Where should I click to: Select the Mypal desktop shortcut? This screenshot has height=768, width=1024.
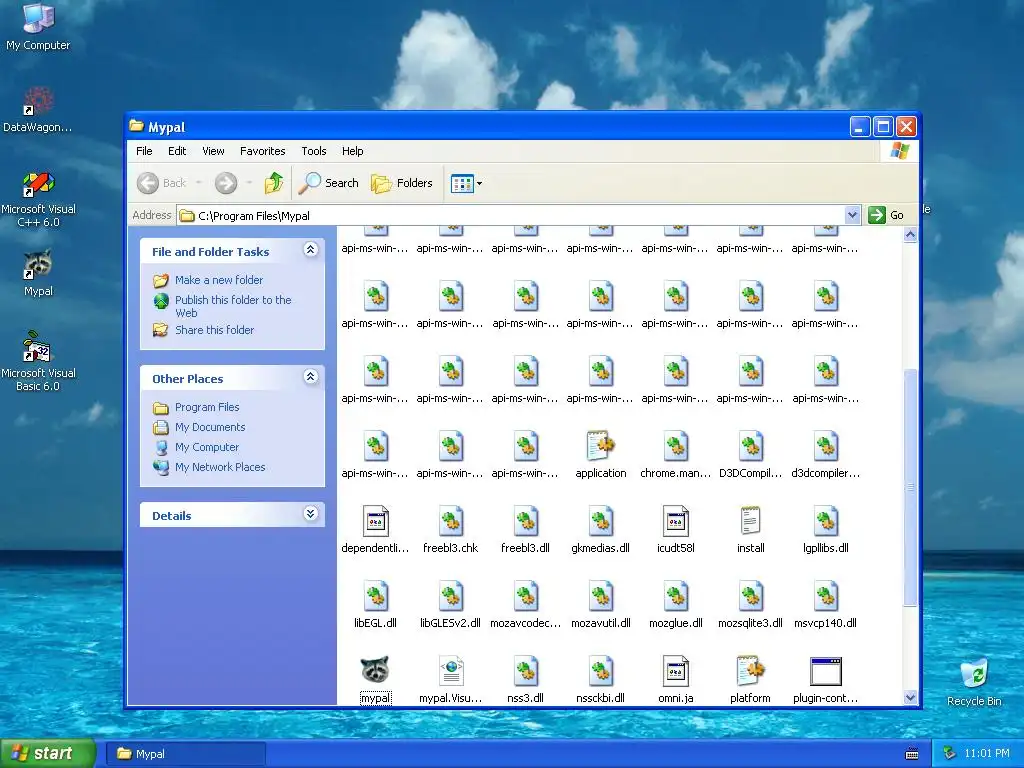tap(38, 273)
